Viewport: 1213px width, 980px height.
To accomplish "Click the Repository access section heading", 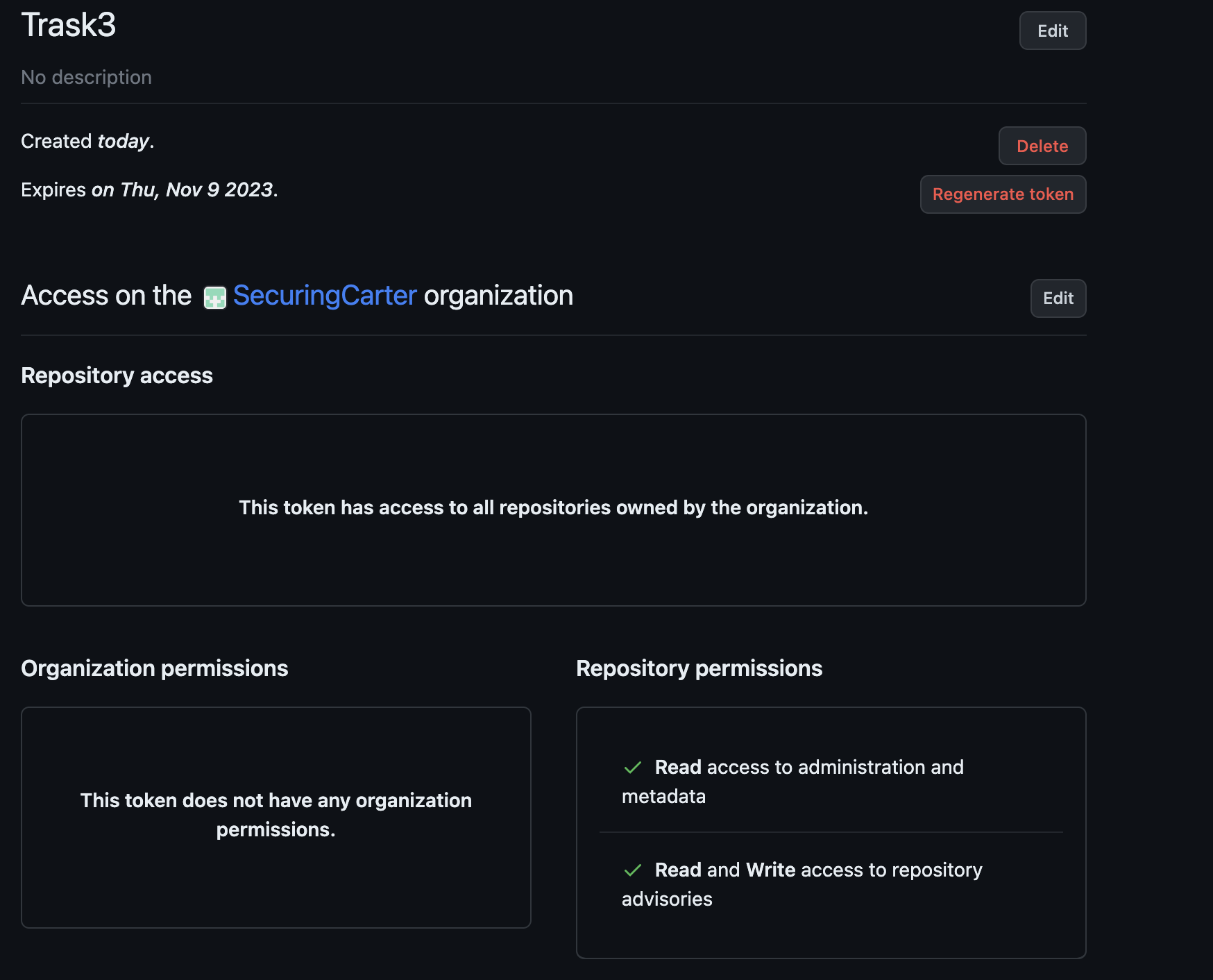I will [117, 375].
